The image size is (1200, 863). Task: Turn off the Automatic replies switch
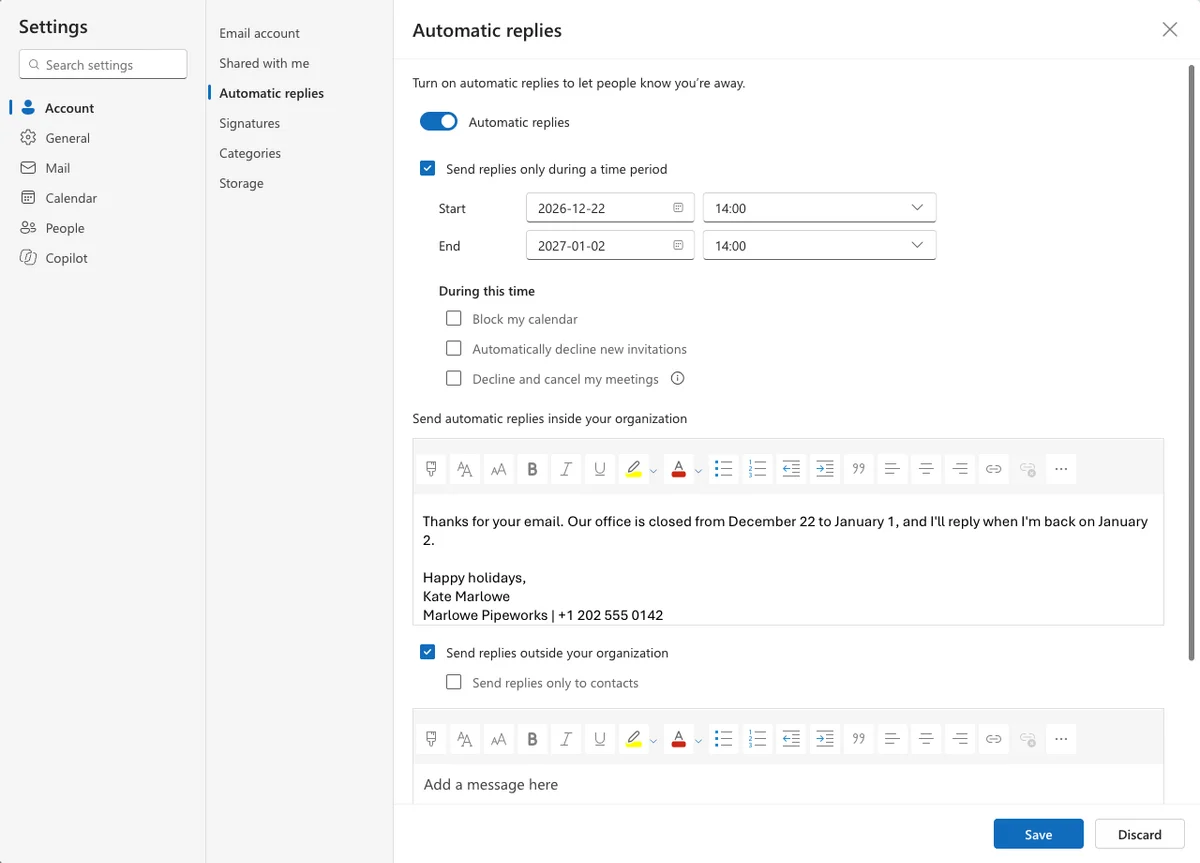pos(438,122)
